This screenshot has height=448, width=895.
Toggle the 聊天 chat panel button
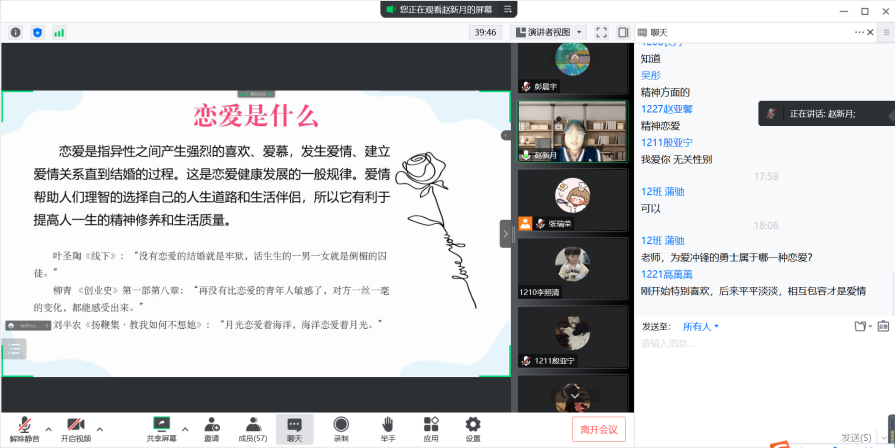click(295, 430)
